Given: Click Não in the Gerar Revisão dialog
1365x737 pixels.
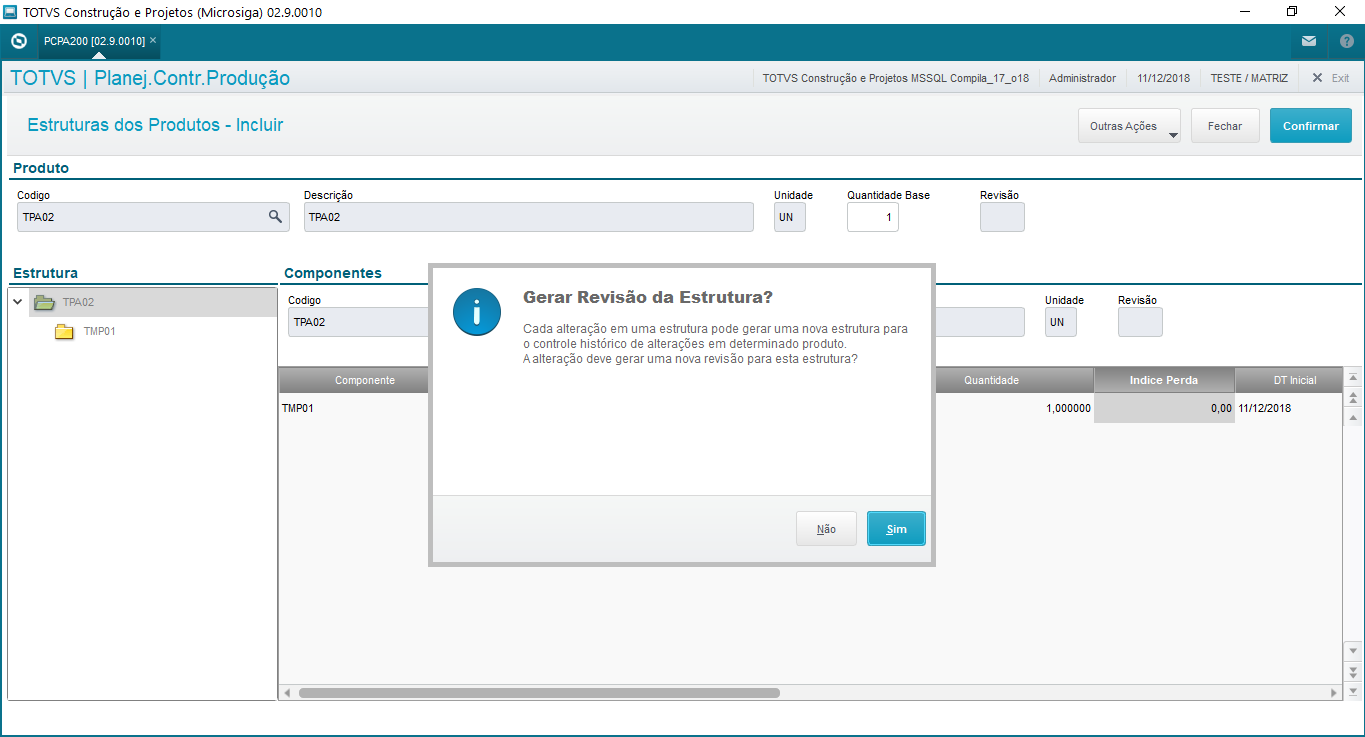Looking at the screenshot, I should coord(826,529).
